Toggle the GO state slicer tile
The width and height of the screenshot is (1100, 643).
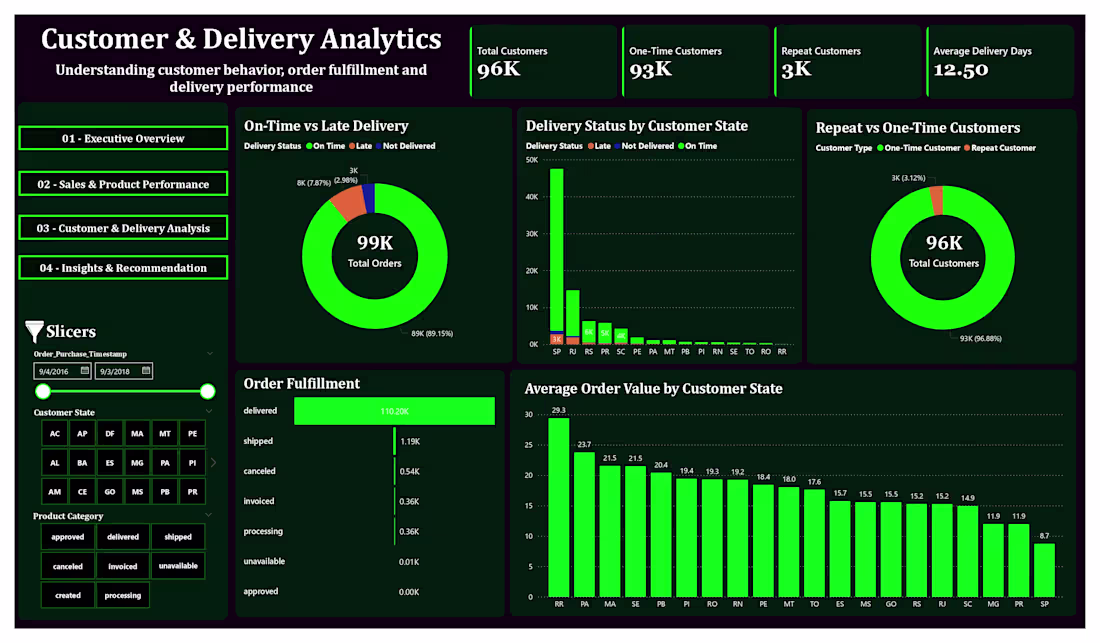click(109, 492)
